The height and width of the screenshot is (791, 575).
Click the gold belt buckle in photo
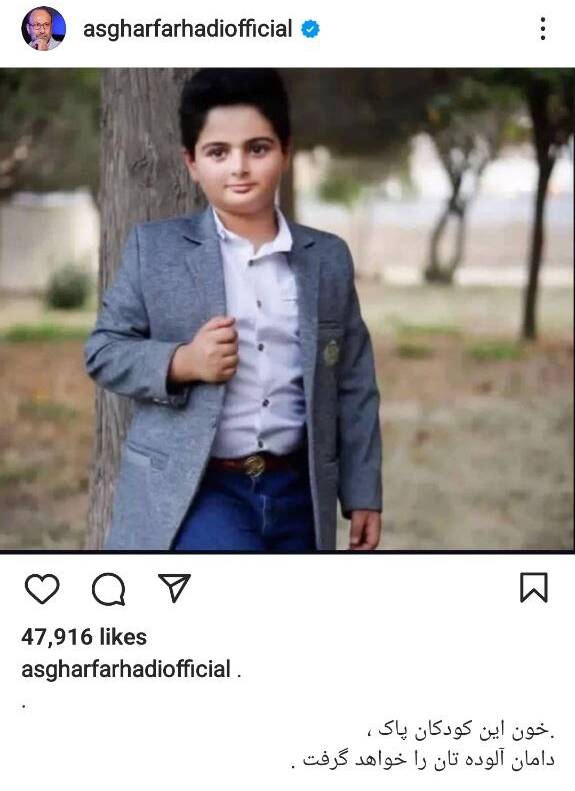tap(255, 465)
